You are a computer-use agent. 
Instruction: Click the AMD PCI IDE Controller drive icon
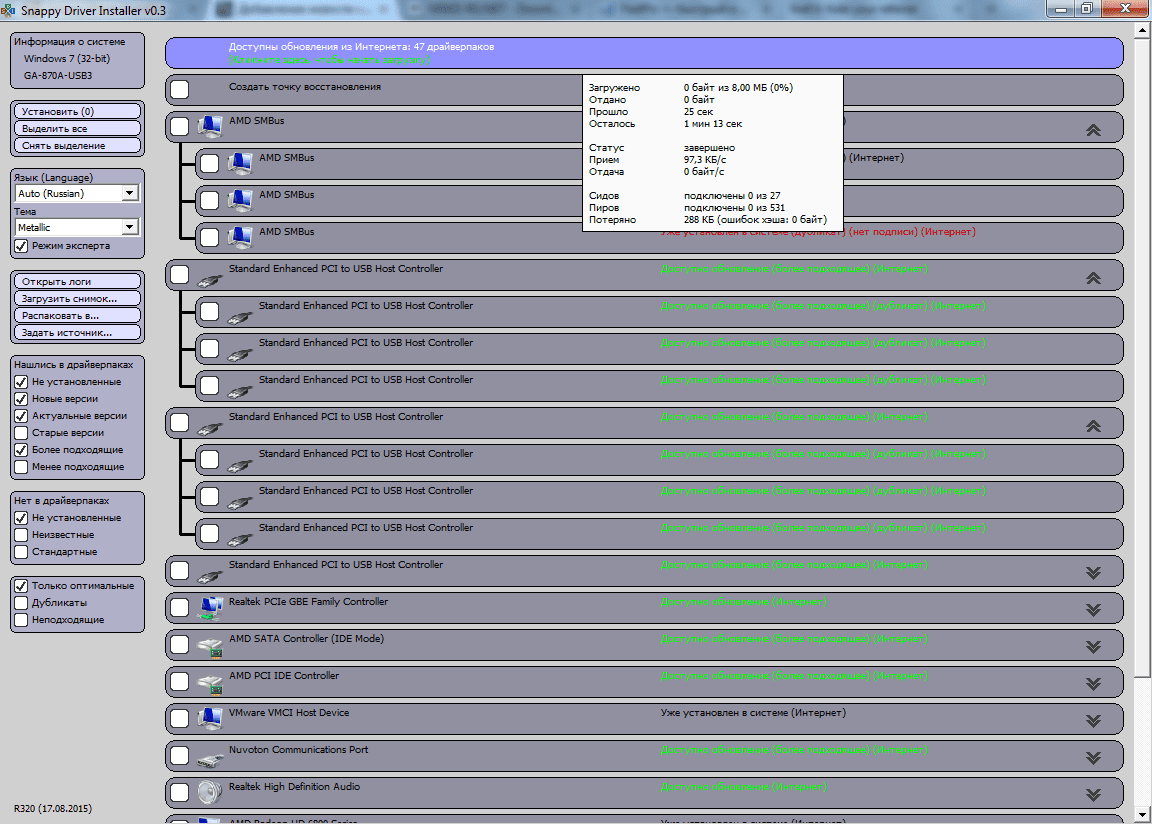point(210,684)
